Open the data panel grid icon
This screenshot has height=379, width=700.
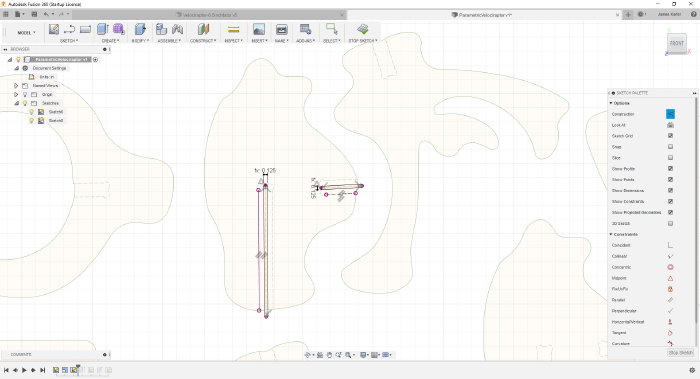[6, 14]
